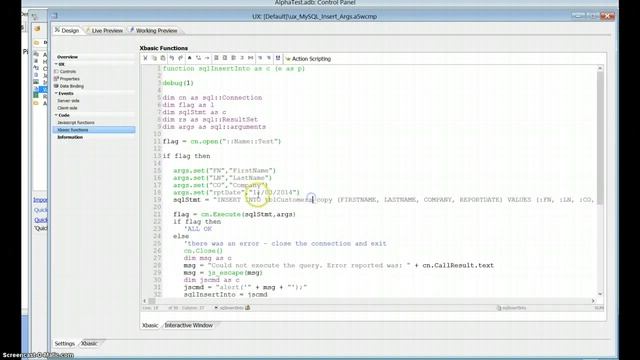
Task: Select the Settings tab at the bottom
Action: coord(64,343)
